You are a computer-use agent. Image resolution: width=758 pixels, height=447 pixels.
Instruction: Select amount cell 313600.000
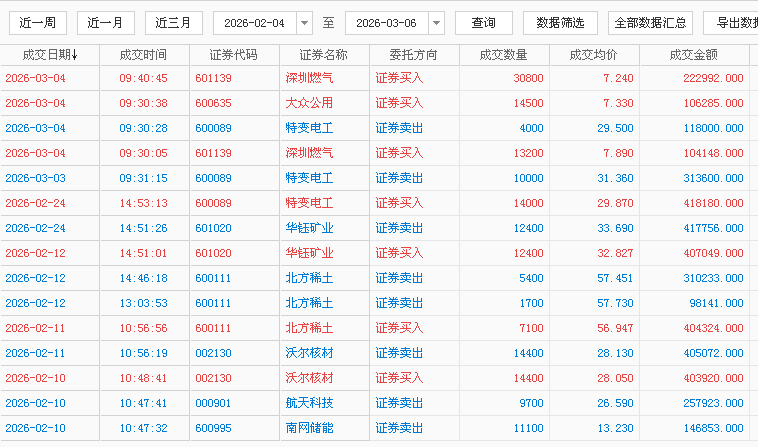click(x=714, y=178)
